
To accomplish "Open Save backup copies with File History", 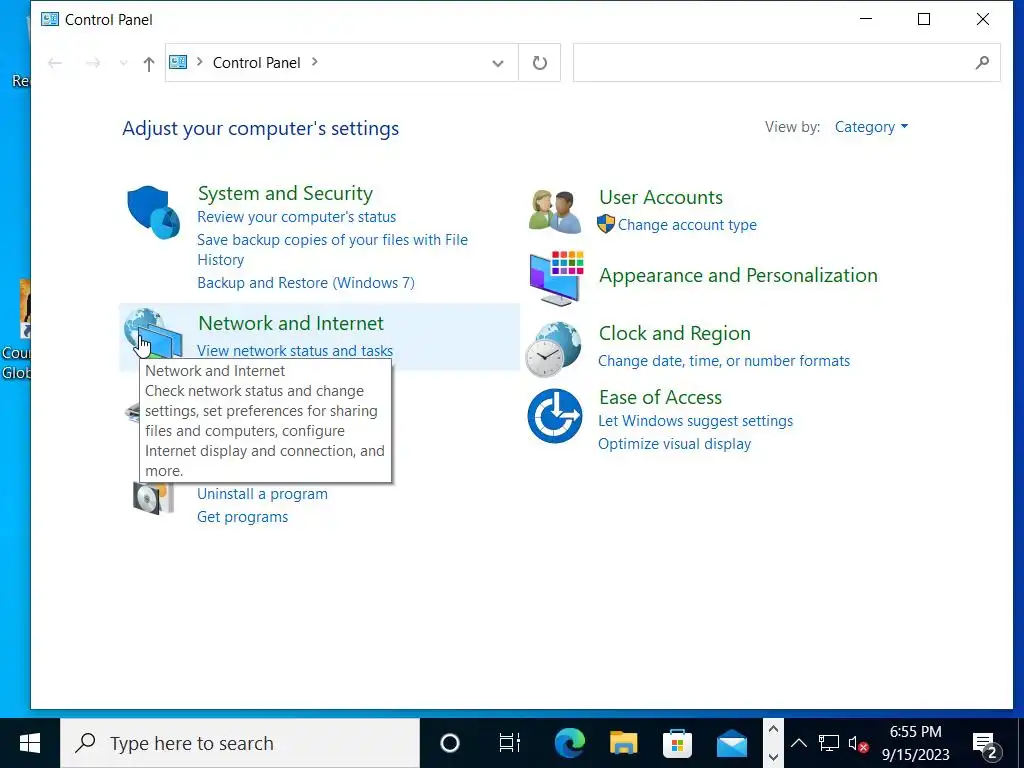I will (x=332, y=249).
